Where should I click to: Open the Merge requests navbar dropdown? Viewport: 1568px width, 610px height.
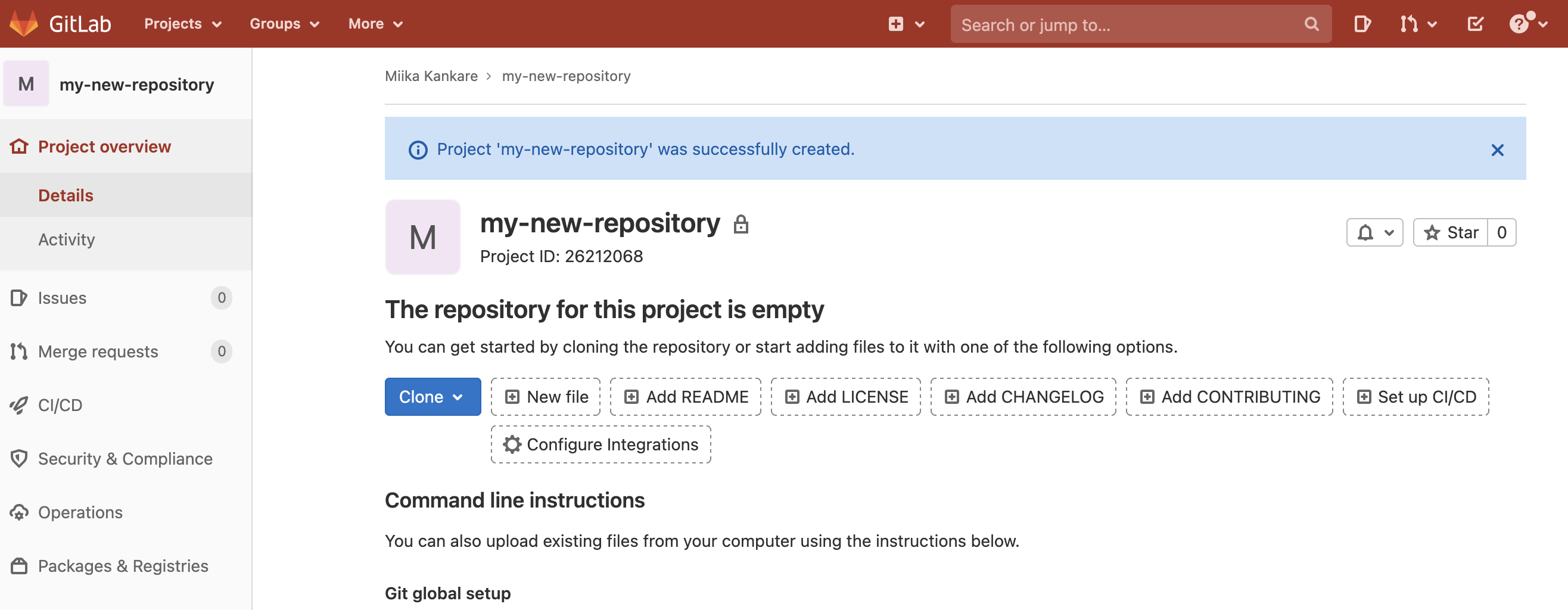tap(1418, 24)
